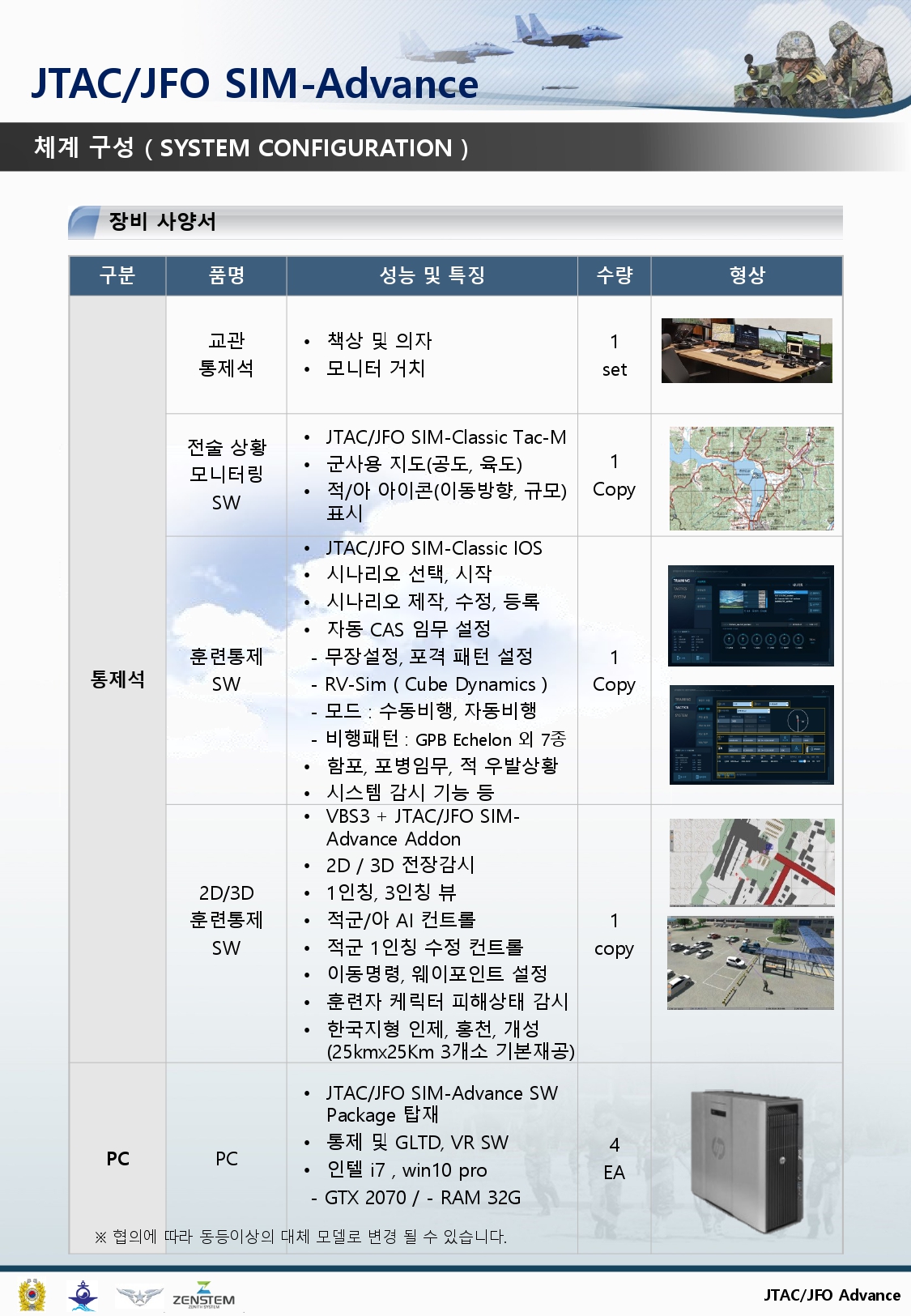
Task: Click the '전술 상황 모니터링 SW' cell
Action: pos(227,475)
